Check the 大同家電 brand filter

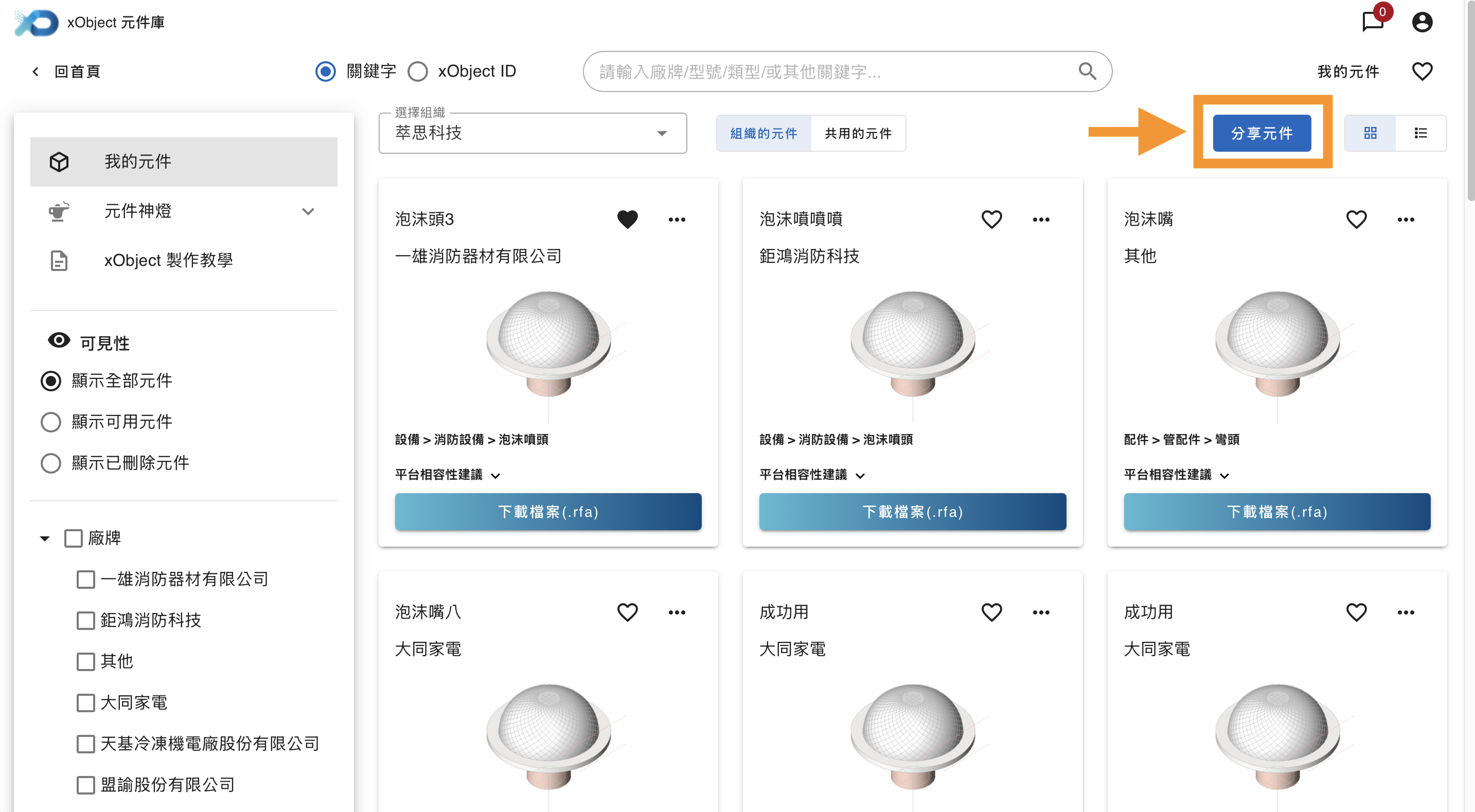(x=86, y=702)
